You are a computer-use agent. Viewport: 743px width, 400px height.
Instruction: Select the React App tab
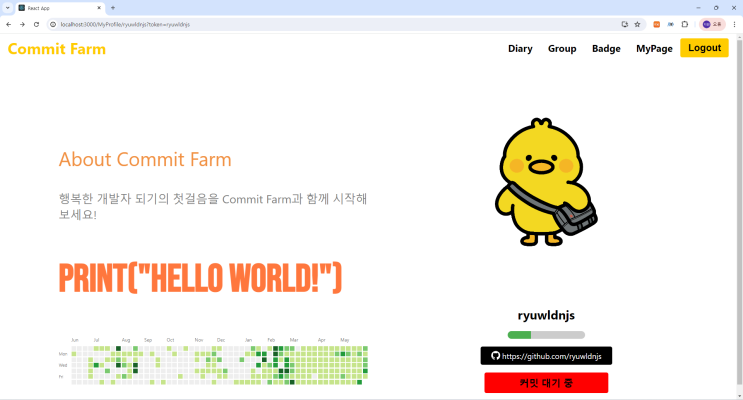coord(60,8)
